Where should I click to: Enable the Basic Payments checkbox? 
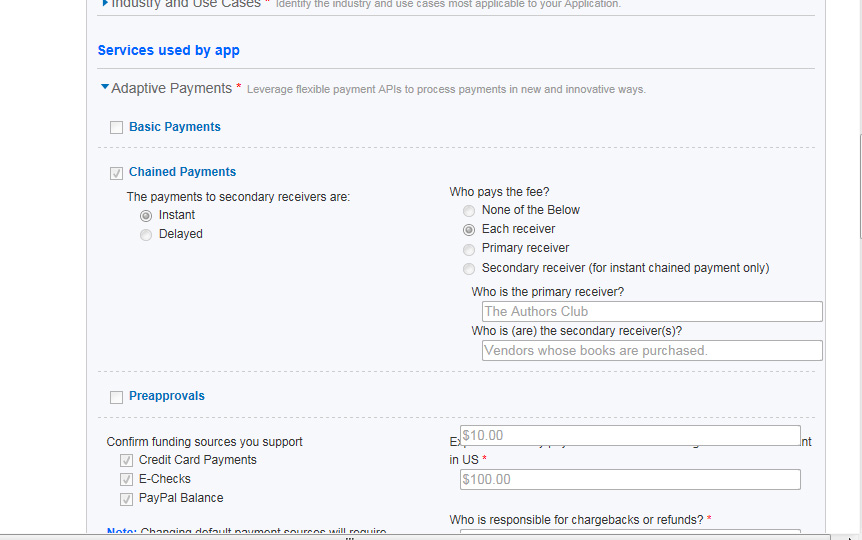pos(117,128)
